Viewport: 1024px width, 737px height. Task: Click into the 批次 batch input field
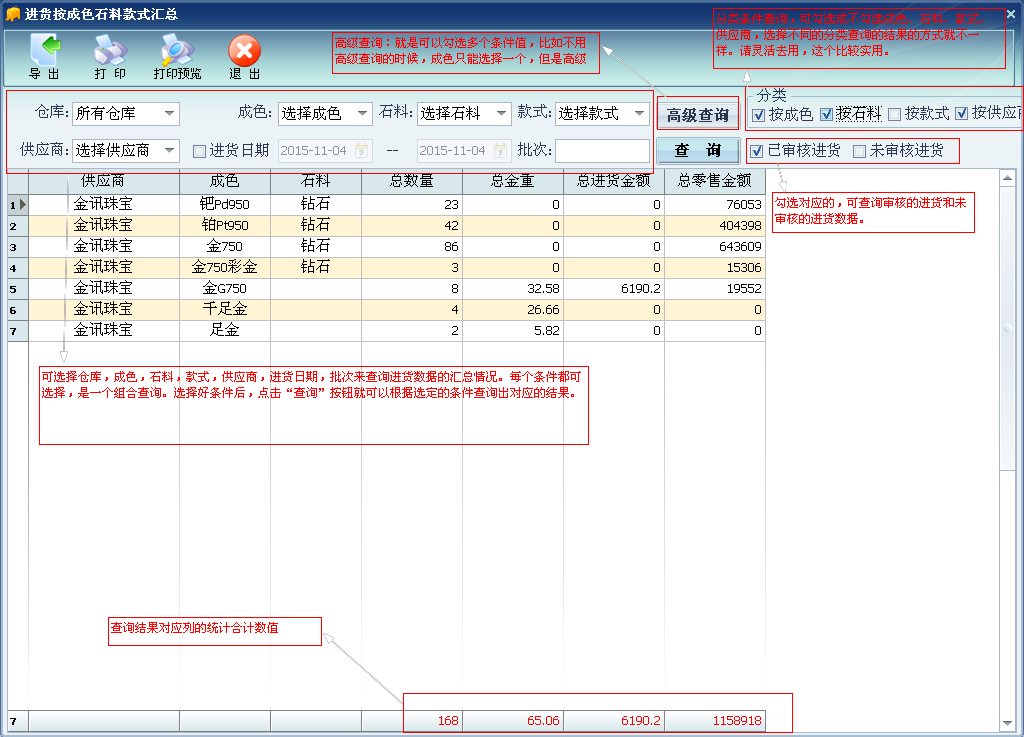pyautogui.click(x=602, y=151)
